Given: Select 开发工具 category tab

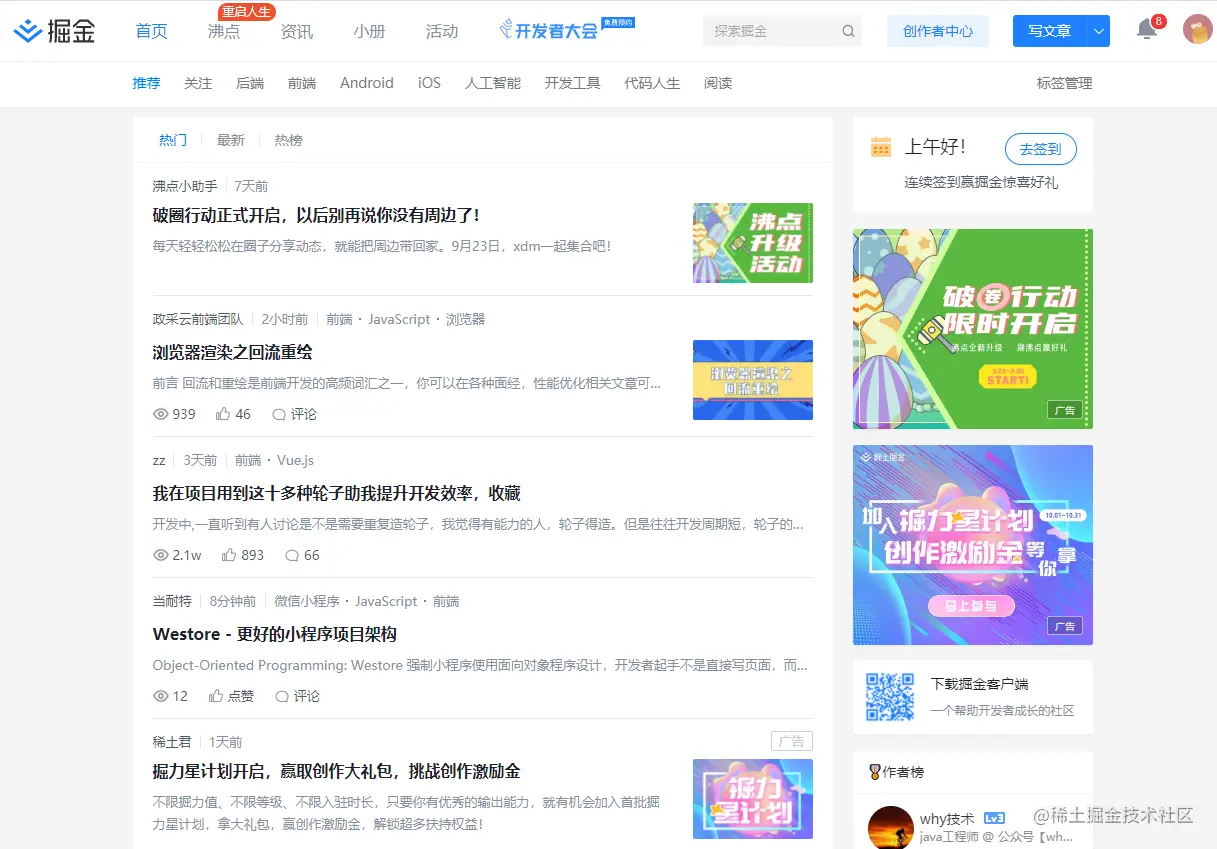Looking at the screenshot, I should [x=573, y=83].
